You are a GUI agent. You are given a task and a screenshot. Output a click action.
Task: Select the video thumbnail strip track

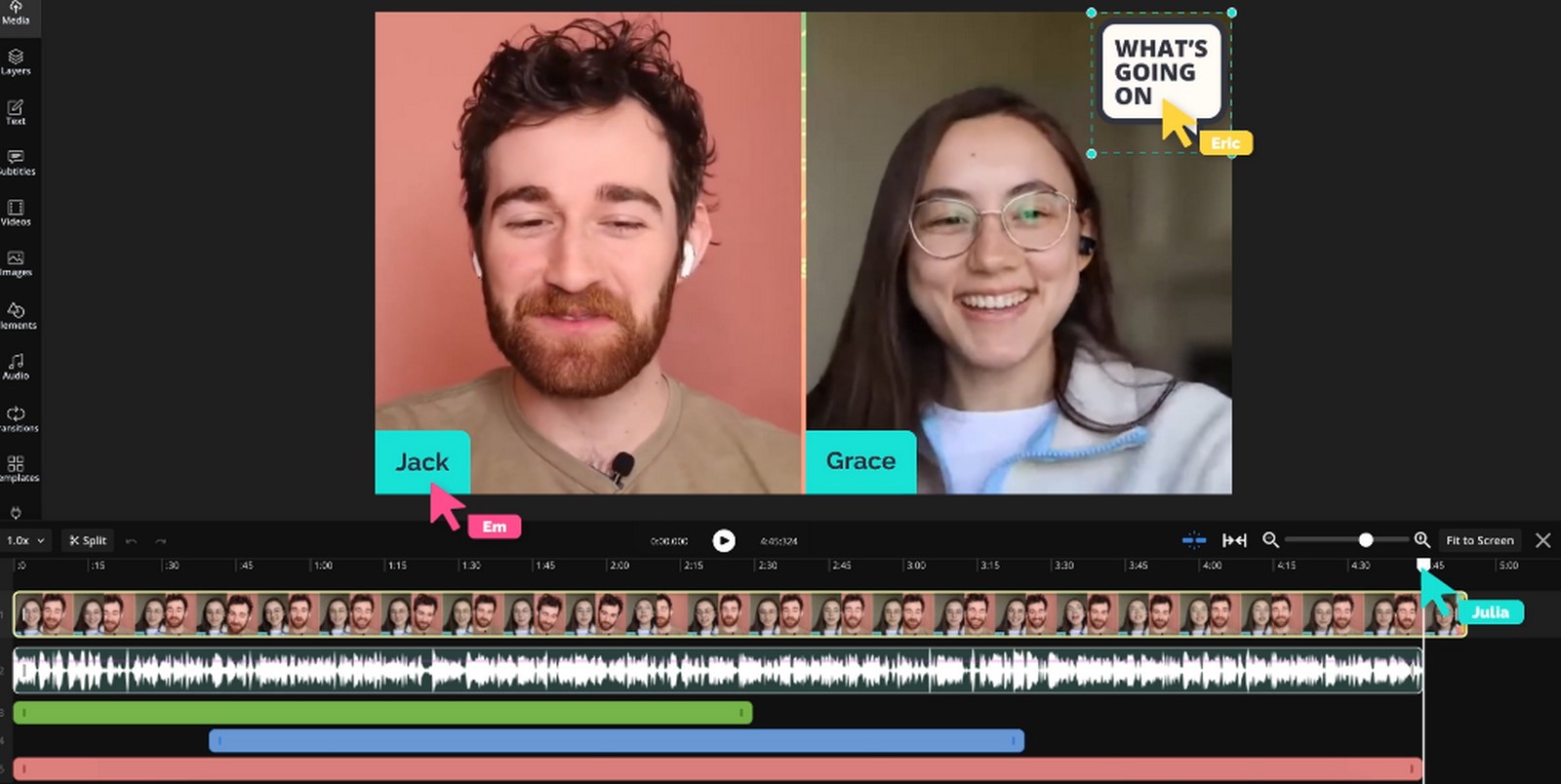click(x=739, y=614)
